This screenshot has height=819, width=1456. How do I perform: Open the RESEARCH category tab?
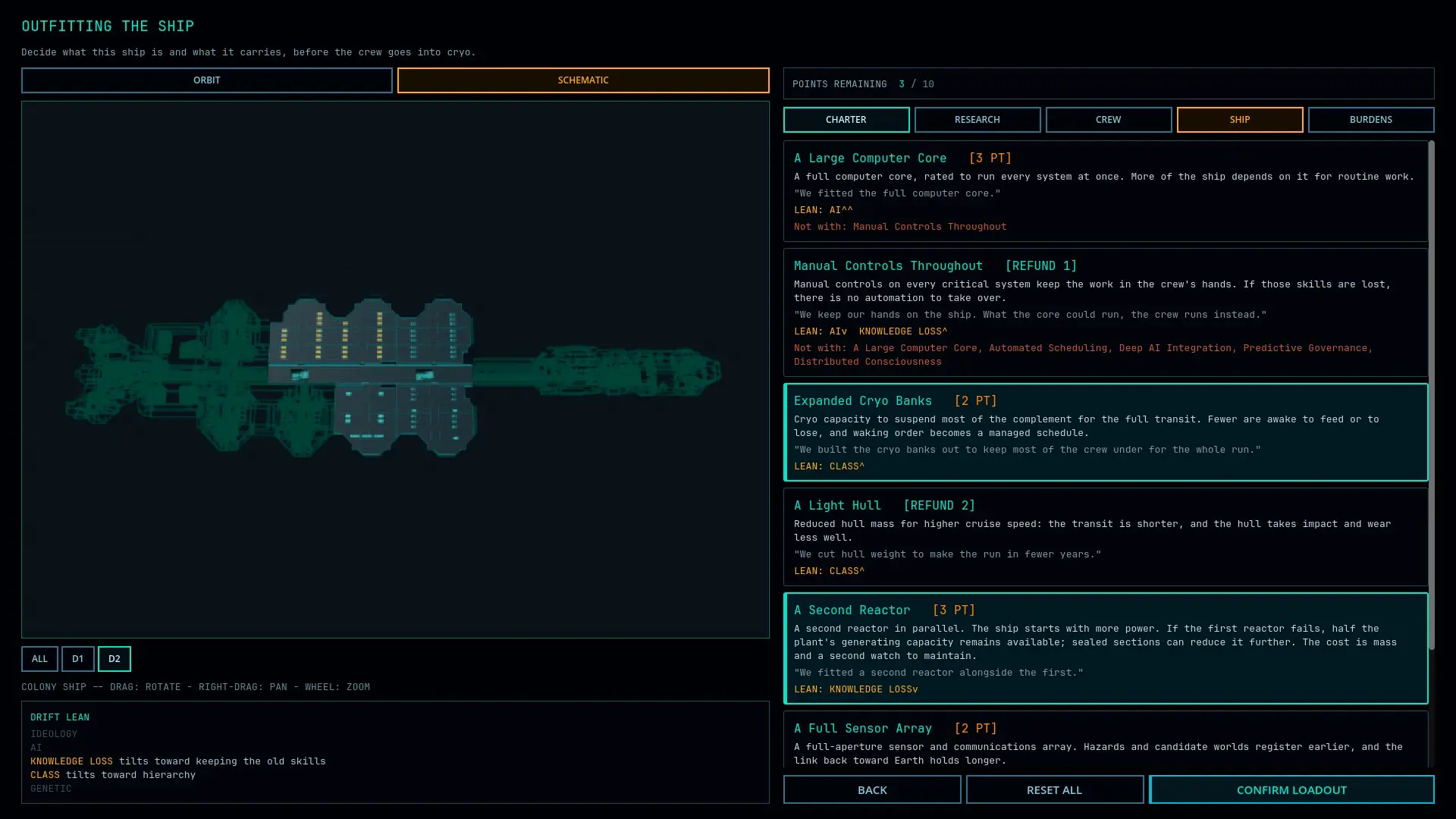click(x=977, y=120)
